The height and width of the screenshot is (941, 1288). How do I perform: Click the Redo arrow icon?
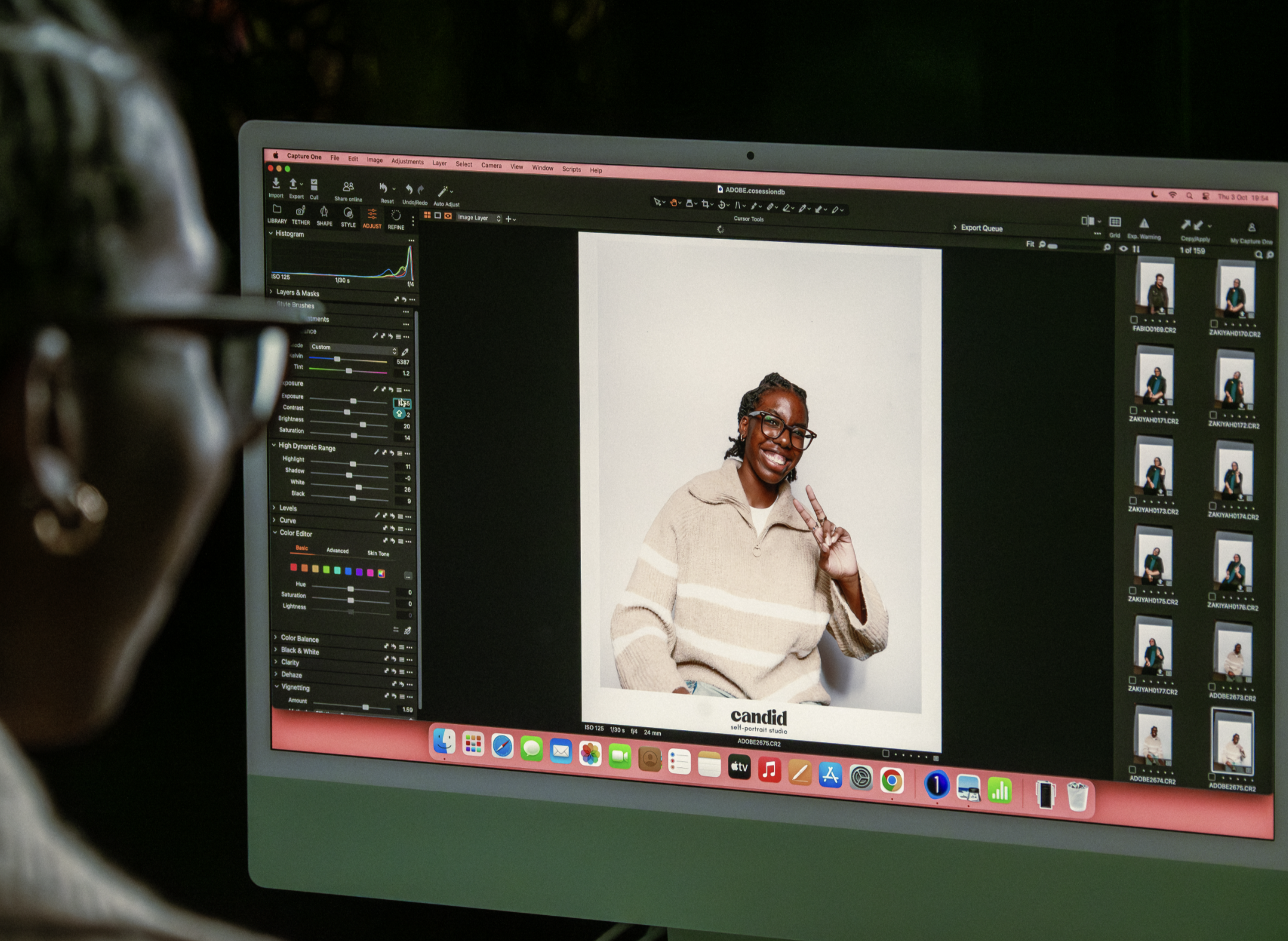point(421,191)
